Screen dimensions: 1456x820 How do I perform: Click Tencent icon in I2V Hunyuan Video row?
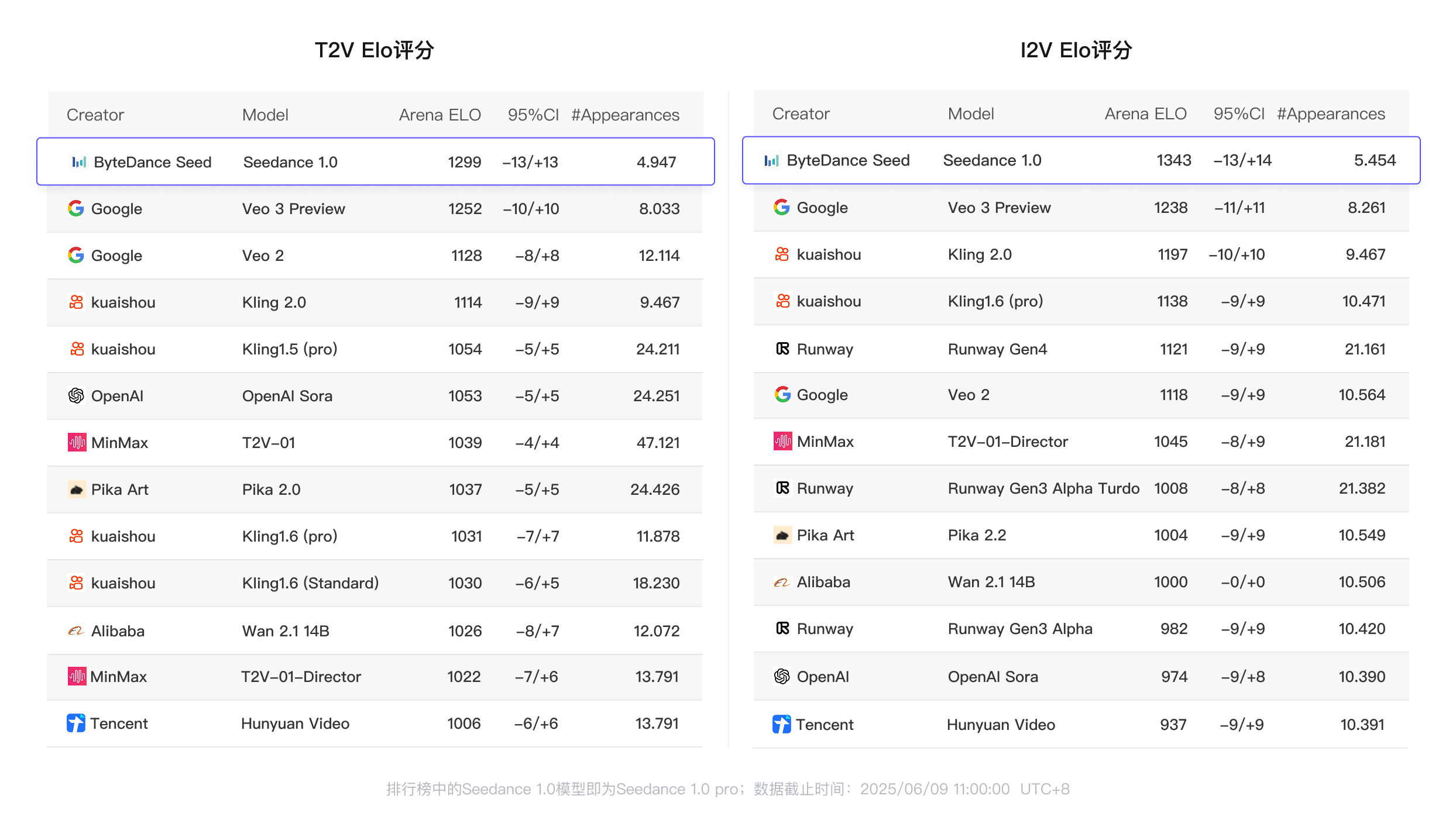781,724
